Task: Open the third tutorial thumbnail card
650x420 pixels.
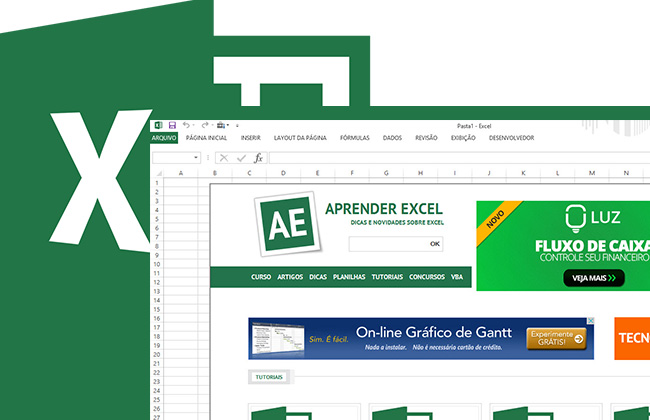Action: pyautogui.click(x=546, y=411)
